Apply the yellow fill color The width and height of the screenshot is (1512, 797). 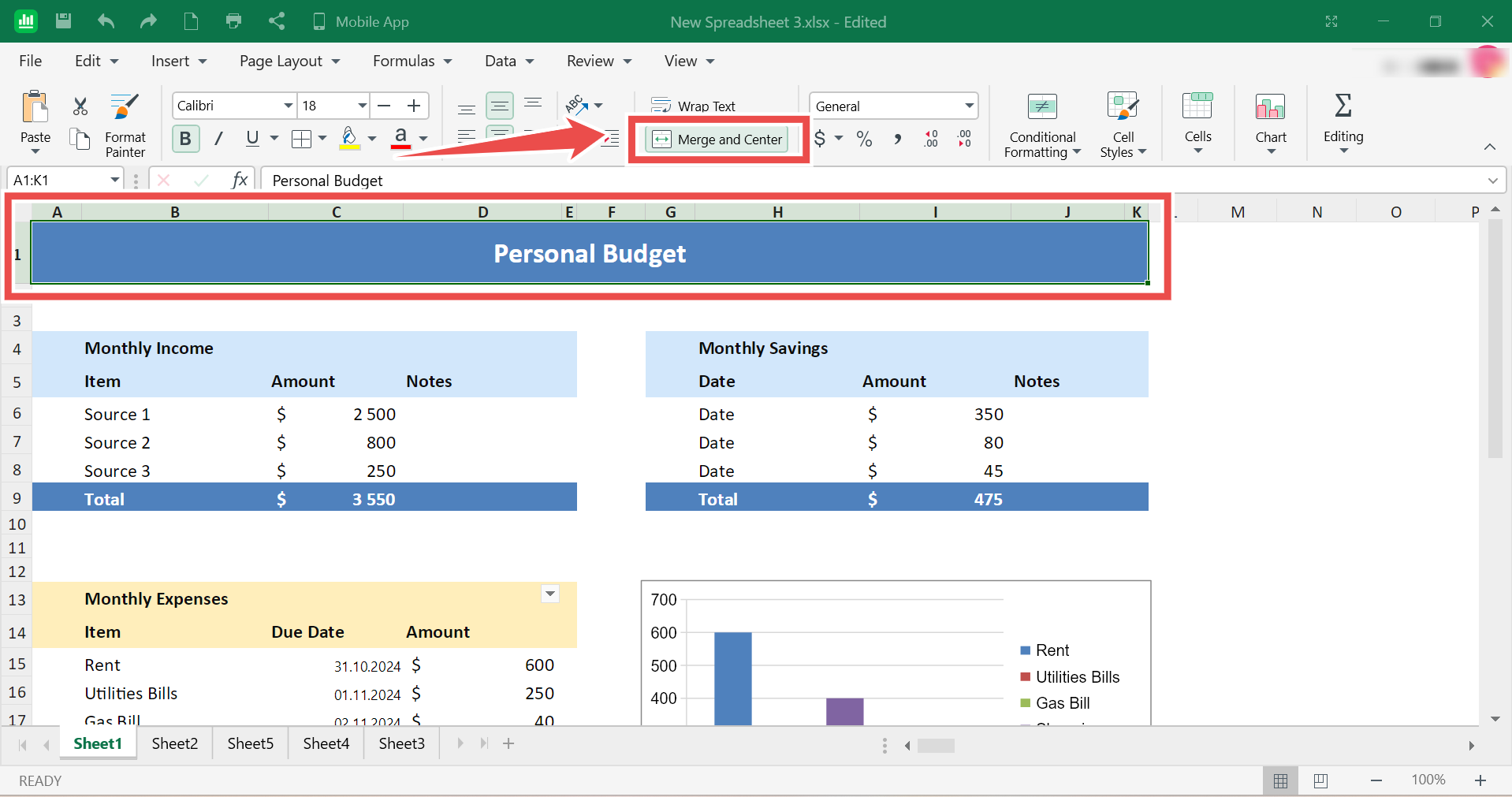tap(349, 139)
